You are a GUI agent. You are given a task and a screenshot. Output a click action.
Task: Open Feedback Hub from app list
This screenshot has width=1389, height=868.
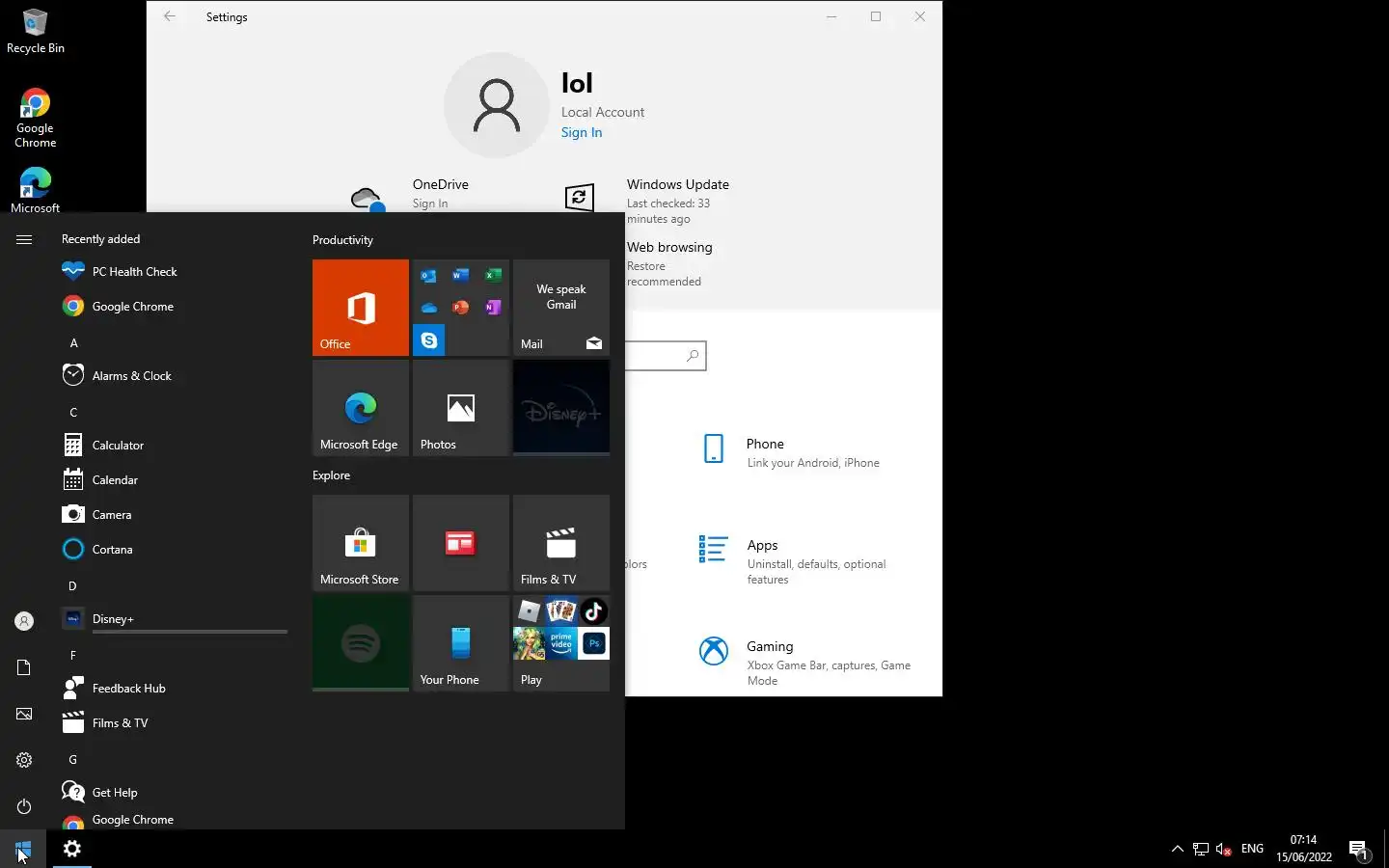tap(174, 689)
